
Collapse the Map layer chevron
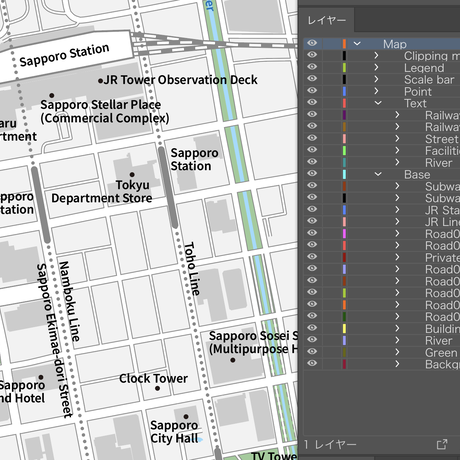357,43
